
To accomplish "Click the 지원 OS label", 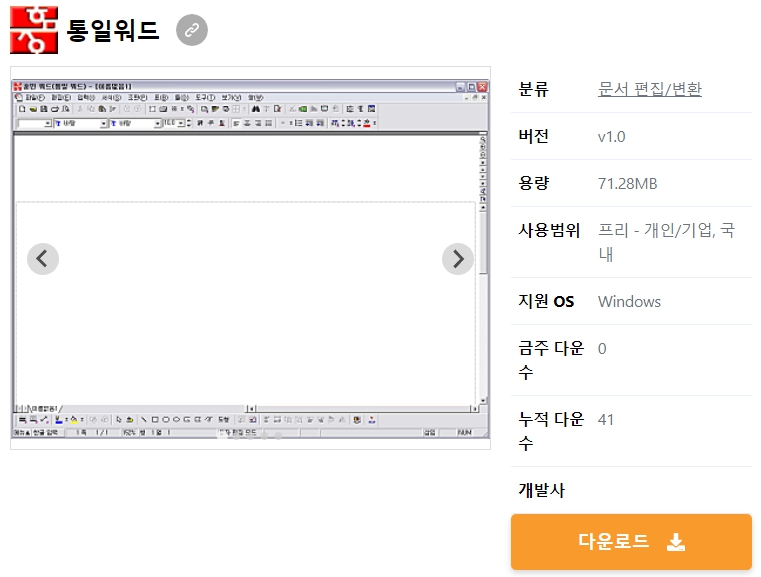I will click(x=546, y=301).
